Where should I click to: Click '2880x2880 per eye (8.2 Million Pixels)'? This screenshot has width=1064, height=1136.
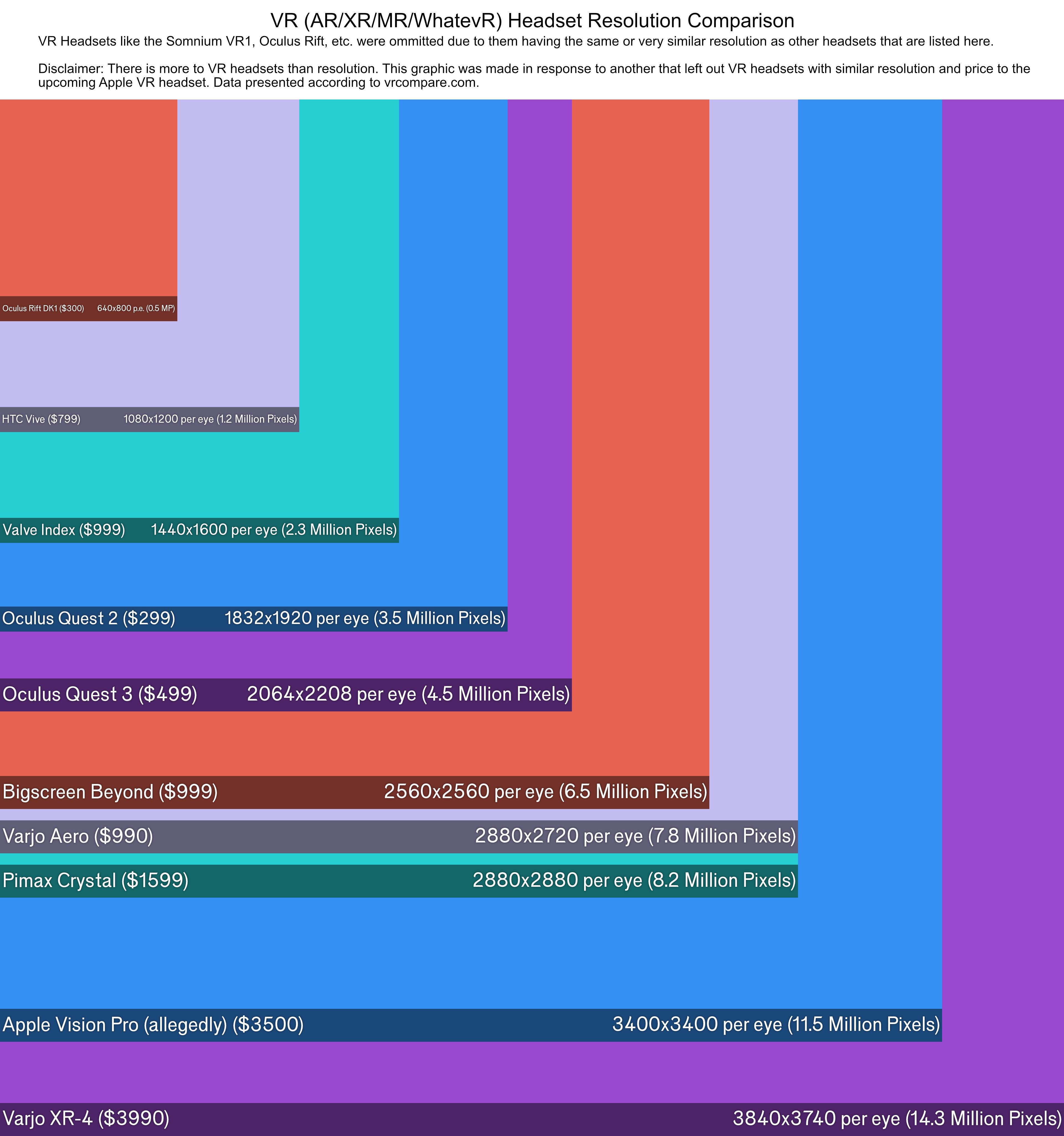[x=634, y=881]
